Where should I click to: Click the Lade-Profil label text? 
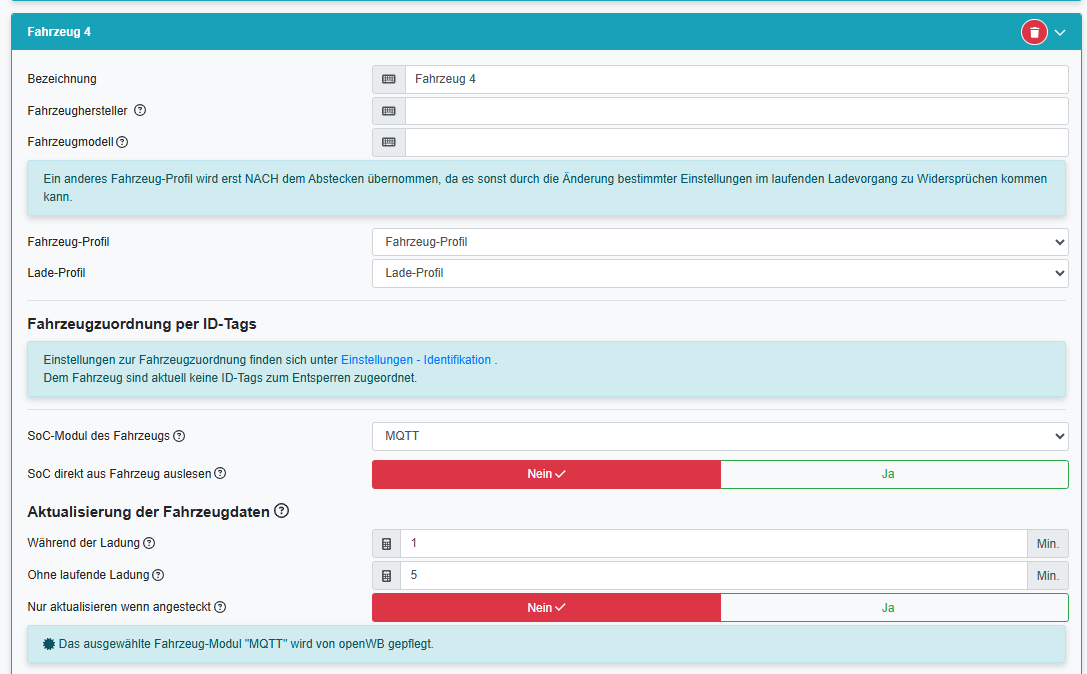[56, 273]
